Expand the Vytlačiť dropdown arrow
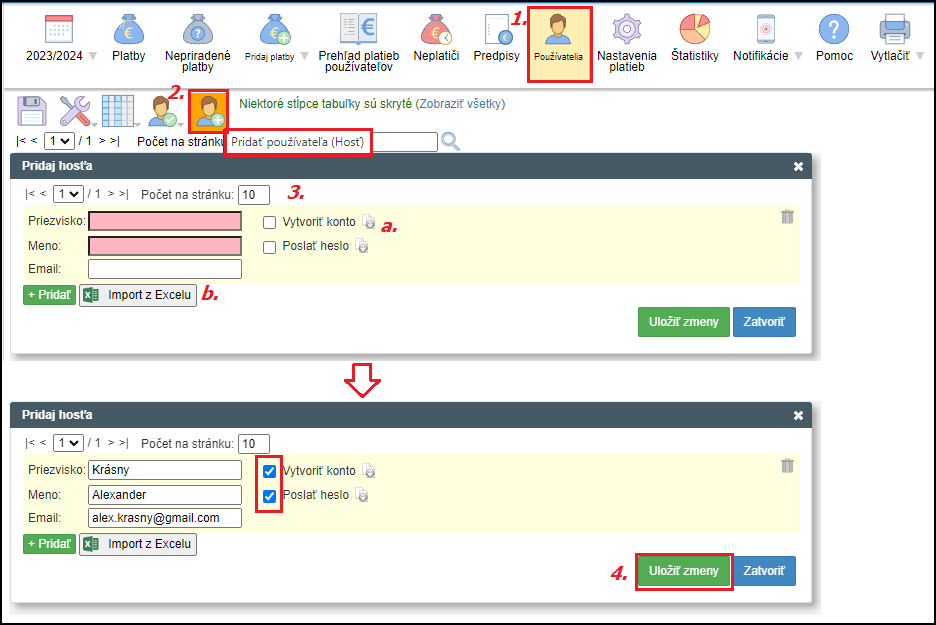The width and height of the screenshot is (936, 625). click(x=920, y=56)
